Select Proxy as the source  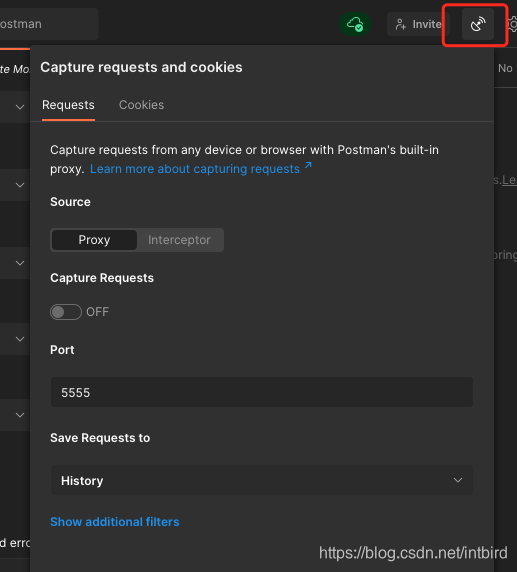pyautogui.click(x=94, y=240)
